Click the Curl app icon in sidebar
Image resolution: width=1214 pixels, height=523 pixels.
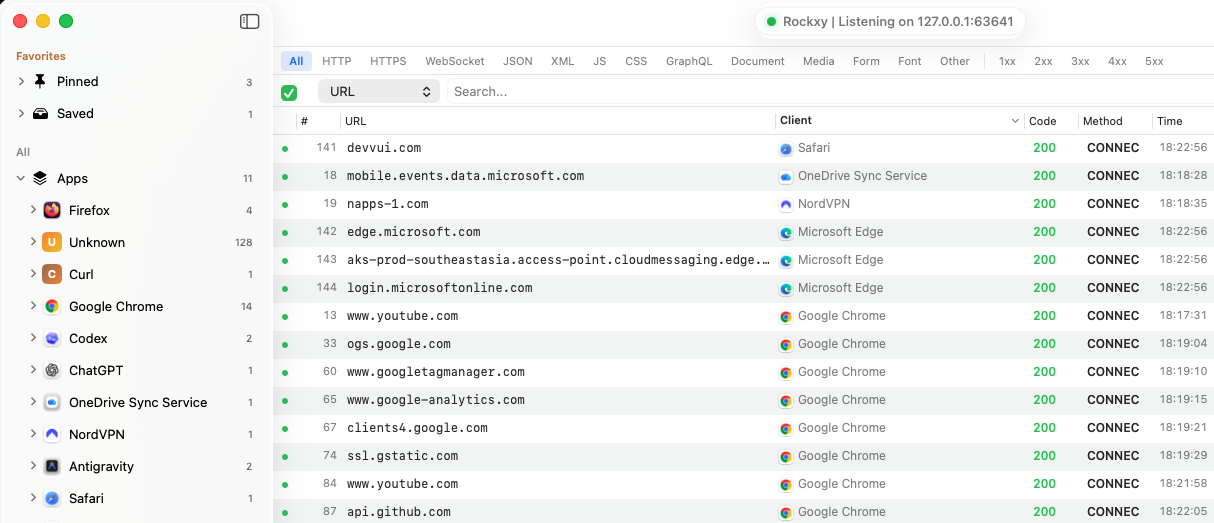click(x=52, y=274)
